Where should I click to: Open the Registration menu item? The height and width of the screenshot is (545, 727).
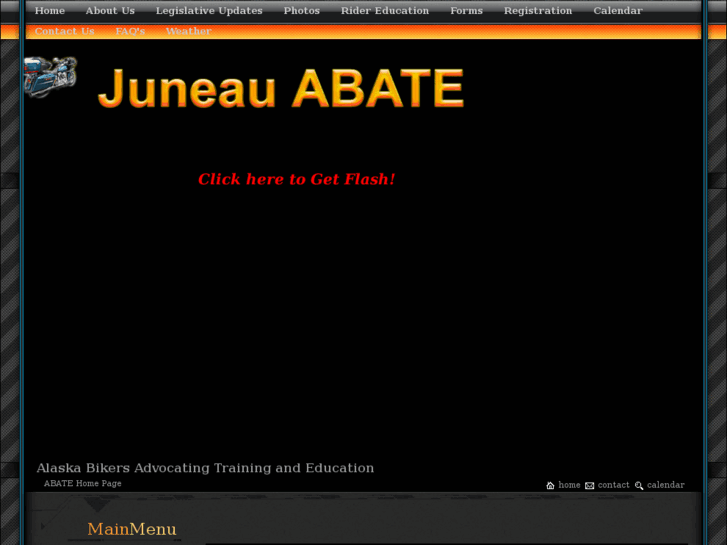538,11
